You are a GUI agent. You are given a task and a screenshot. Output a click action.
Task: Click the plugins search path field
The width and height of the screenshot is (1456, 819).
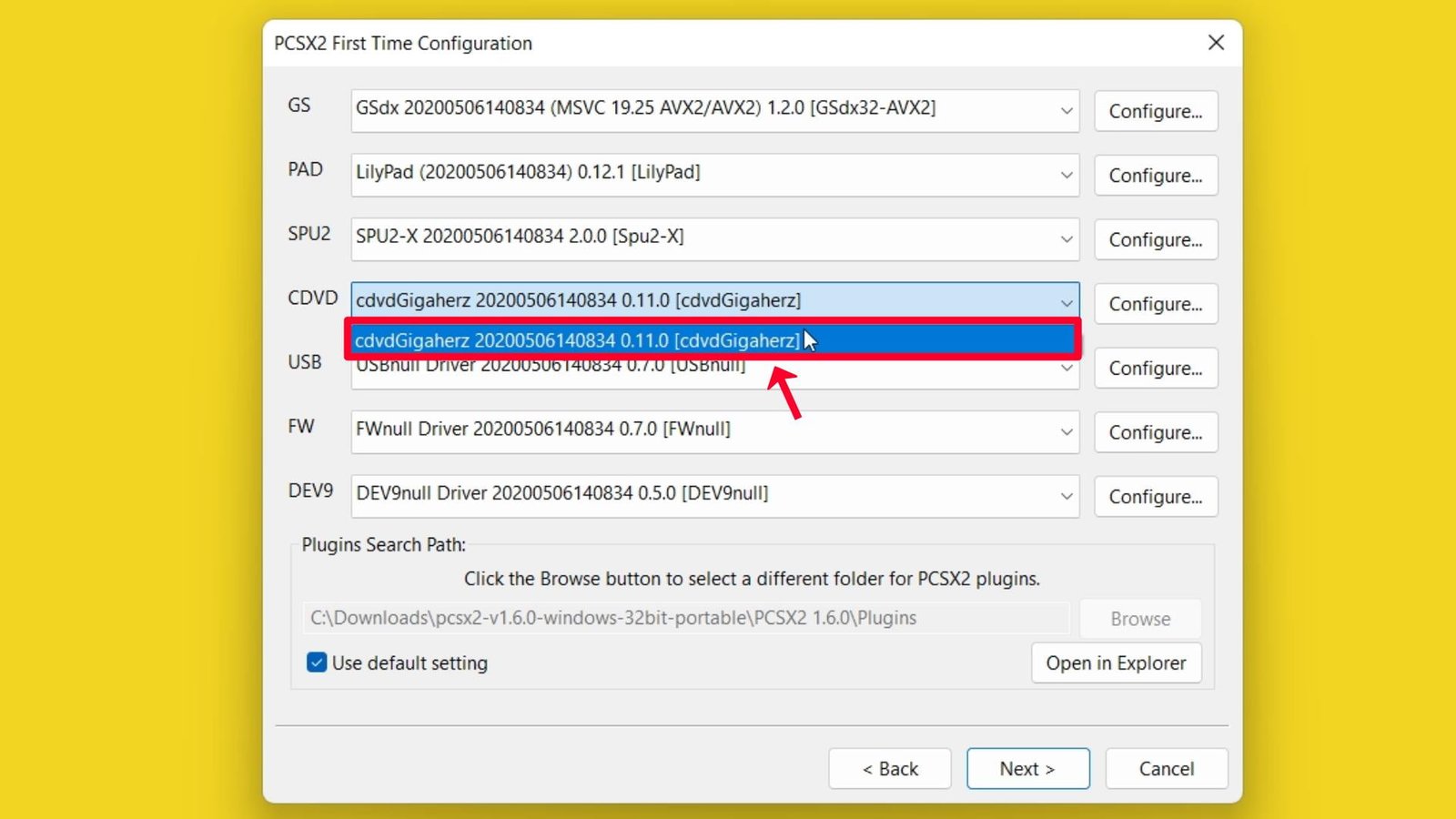686,618
